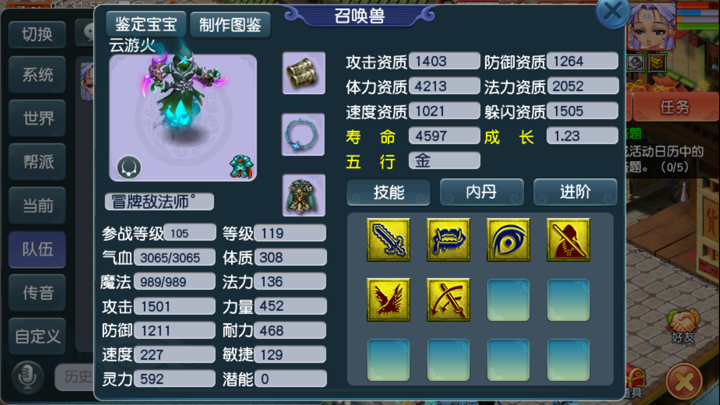Click the 鉴定宝宝 button

(x=146, y=24)
